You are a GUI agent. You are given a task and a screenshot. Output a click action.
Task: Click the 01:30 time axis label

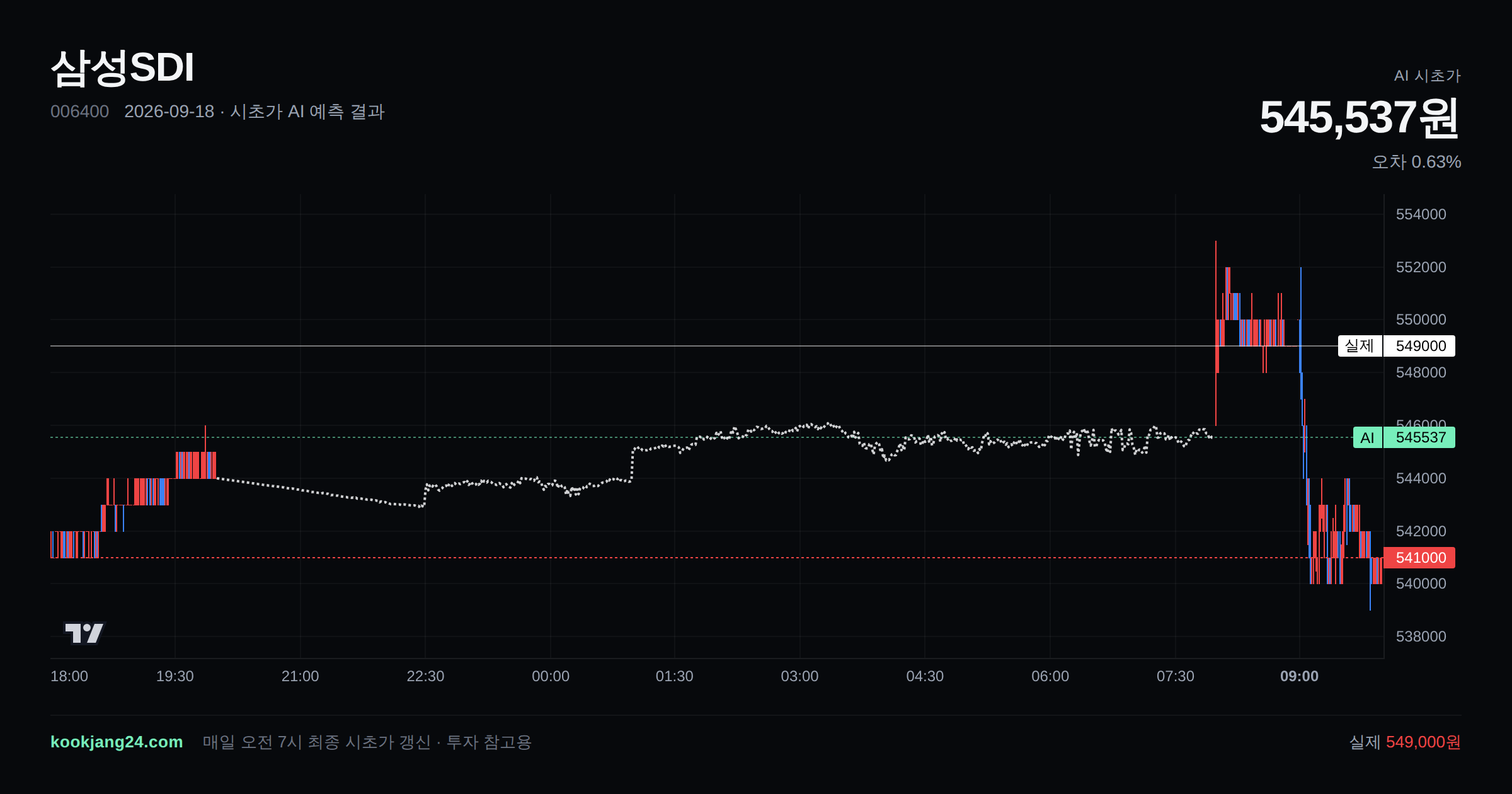point(675,676)
